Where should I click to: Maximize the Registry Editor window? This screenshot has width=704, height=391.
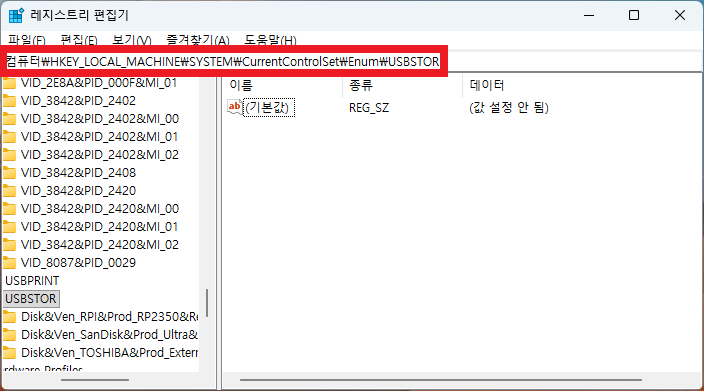634,15
